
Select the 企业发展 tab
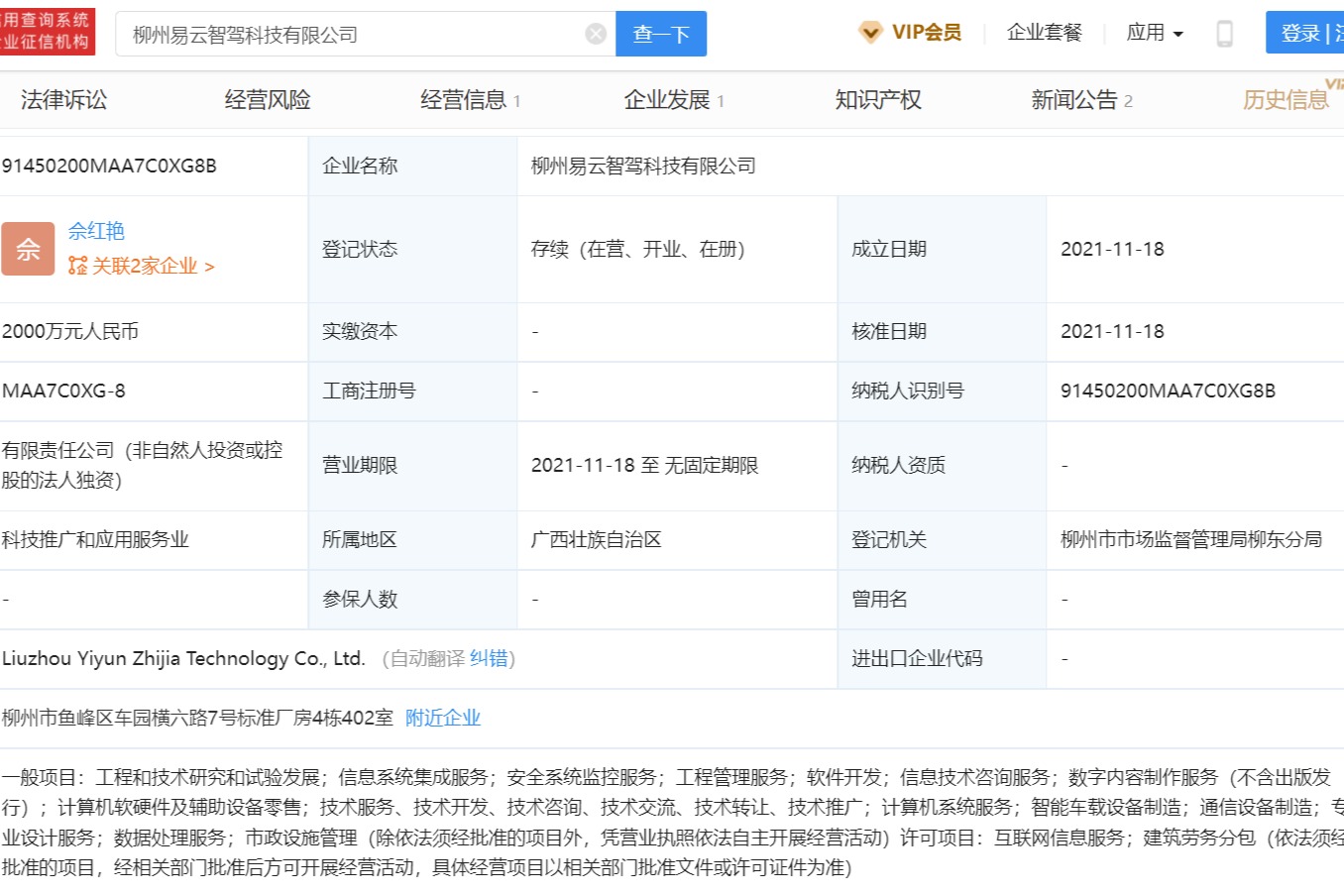(x=669, y=99)
